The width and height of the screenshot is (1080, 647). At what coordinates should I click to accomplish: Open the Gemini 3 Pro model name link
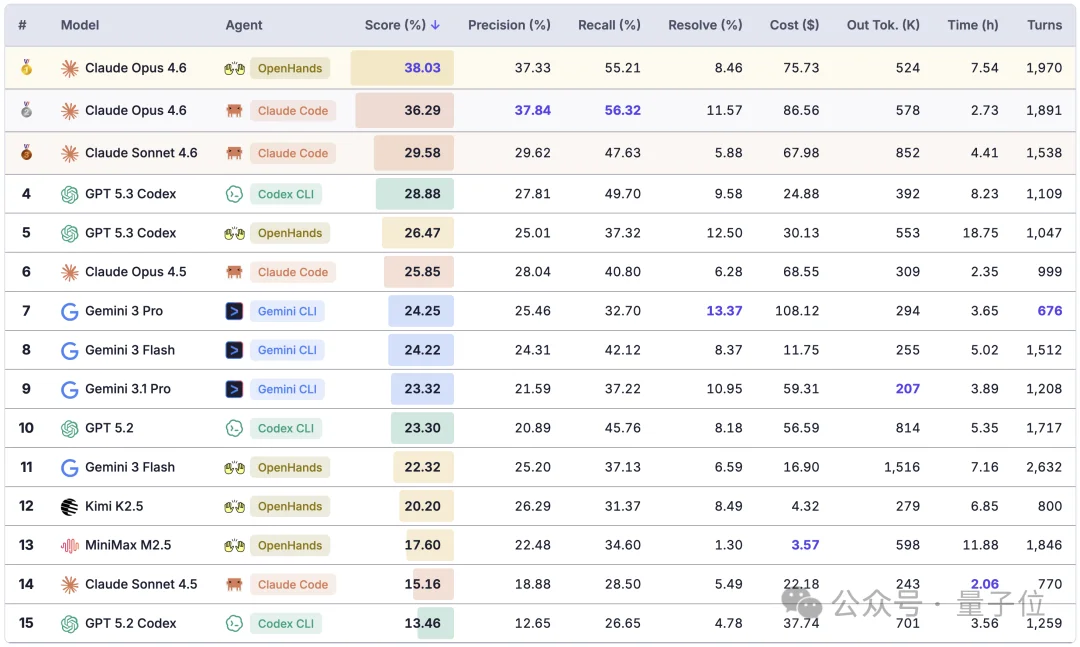click(x=124, y=311)
